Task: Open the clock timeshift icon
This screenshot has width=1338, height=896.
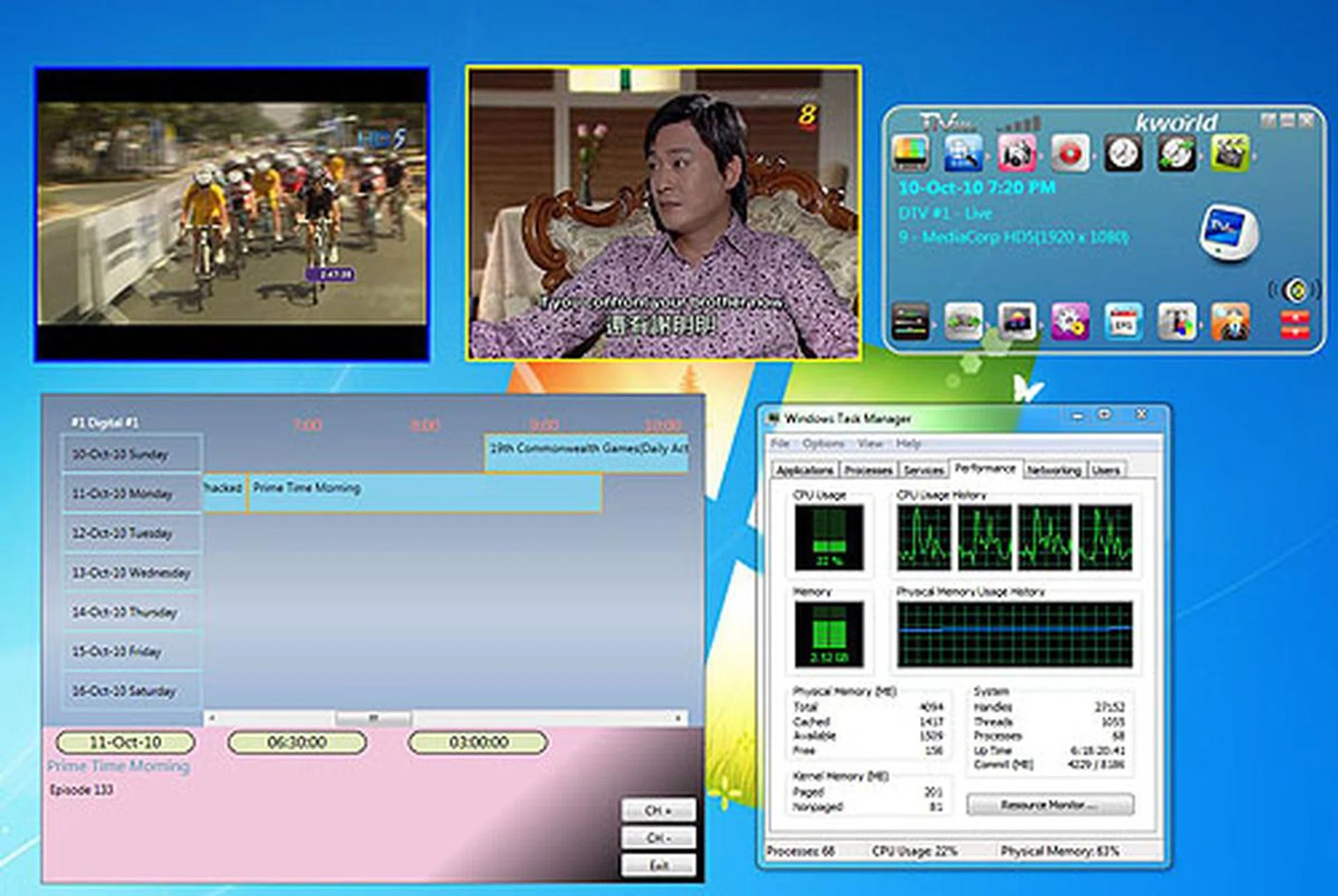Action: coord(1123,153)
